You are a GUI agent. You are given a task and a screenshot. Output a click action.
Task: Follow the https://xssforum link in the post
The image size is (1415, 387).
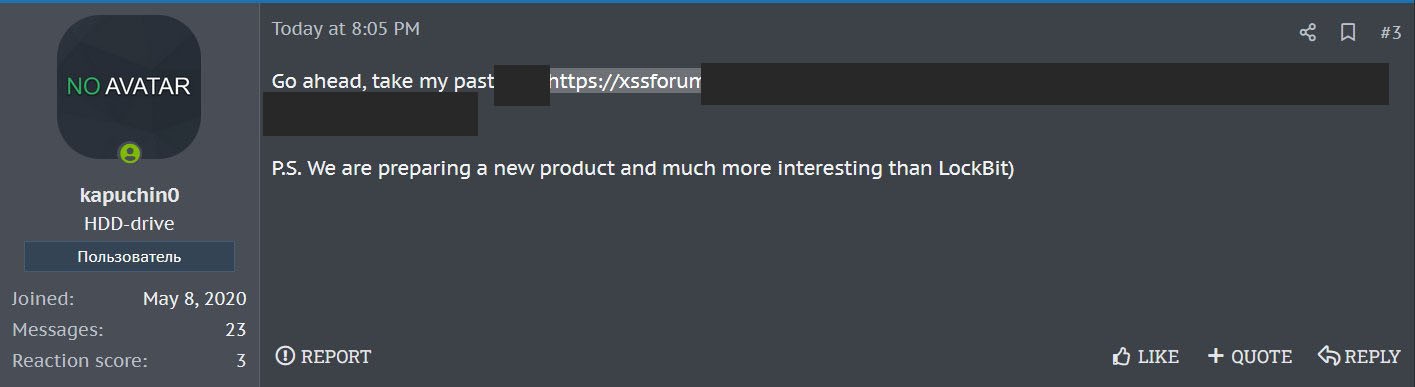click(x=625, y=82)
